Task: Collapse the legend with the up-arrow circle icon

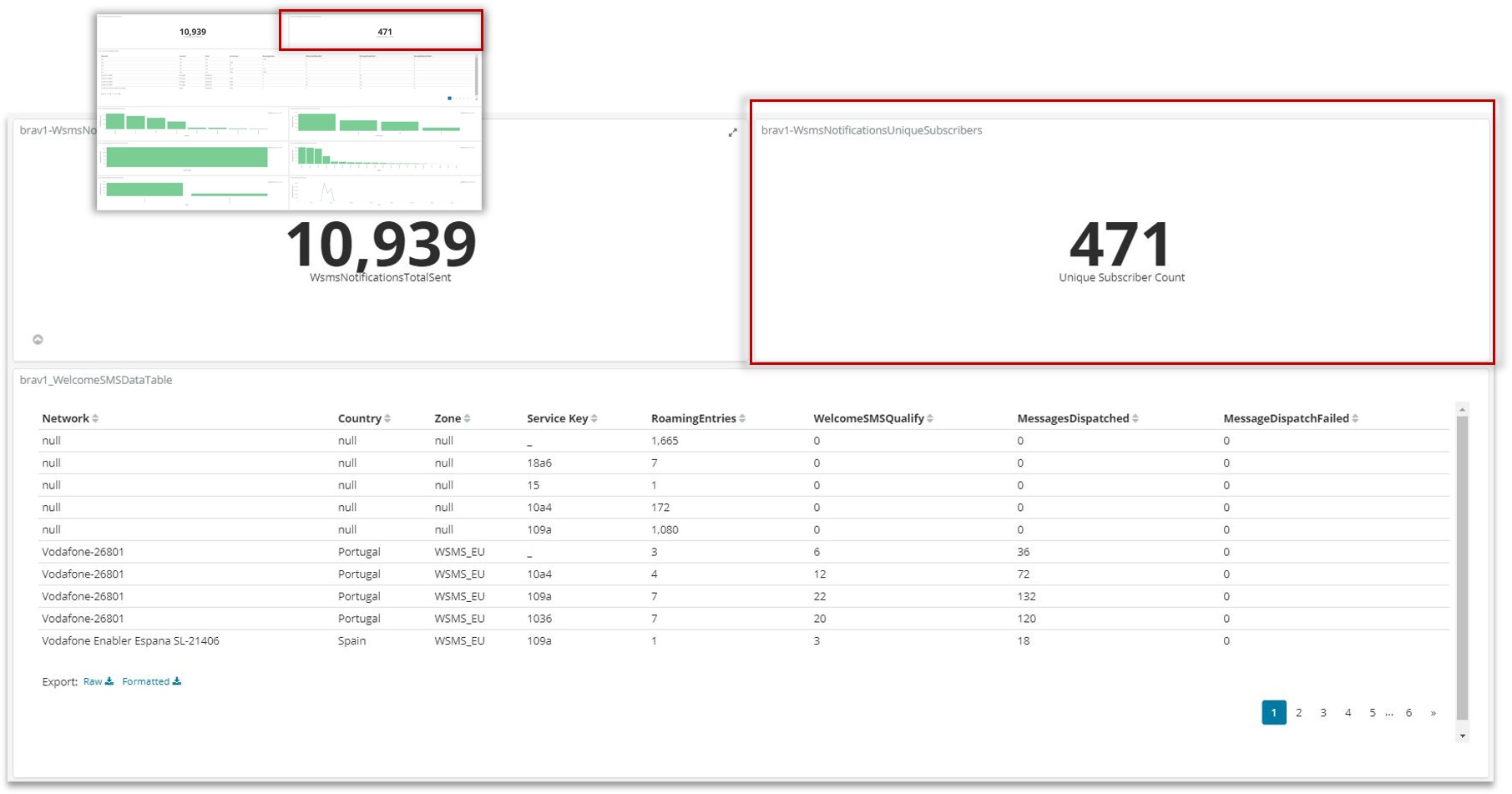Action: coord(38,339)
